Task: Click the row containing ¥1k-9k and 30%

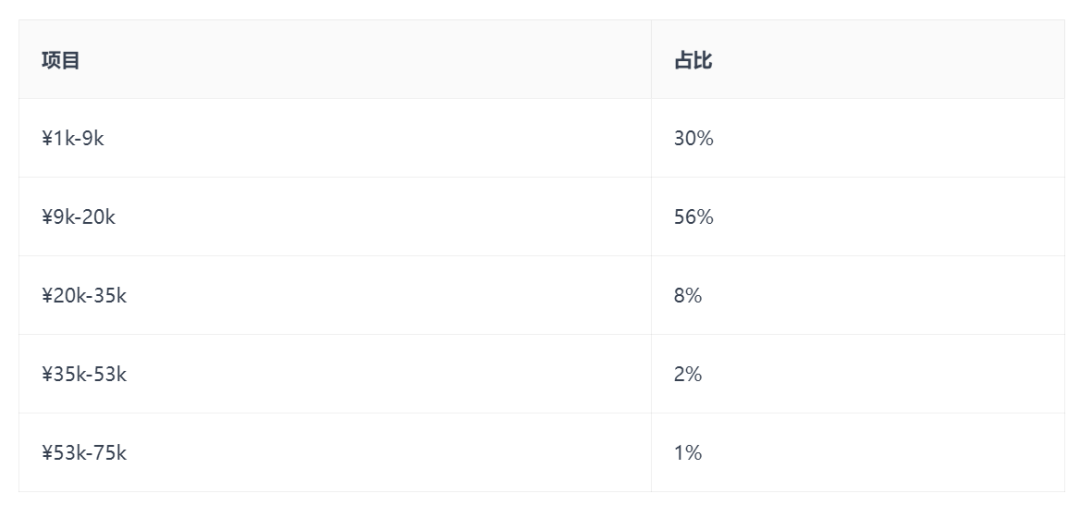Action: click(541, 138)
